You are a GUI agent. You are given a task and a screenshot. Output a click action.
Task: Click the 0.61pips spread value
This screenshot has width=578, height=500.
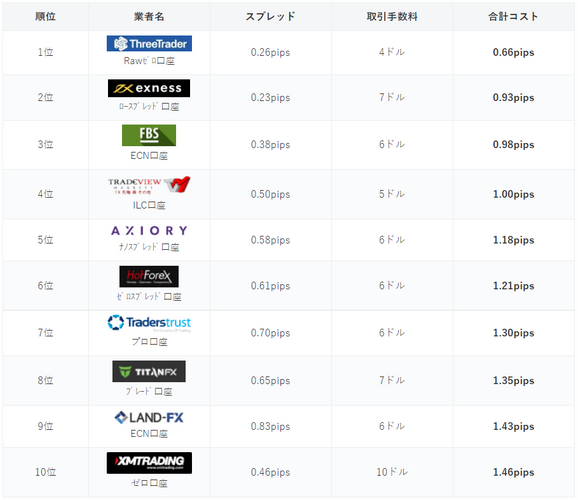pos(271,286)
